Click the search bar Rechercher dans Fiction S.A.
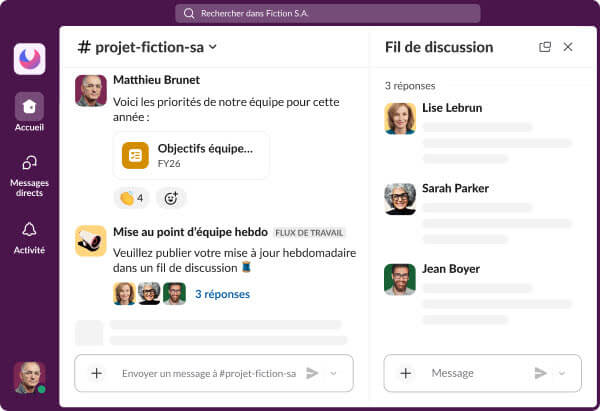600x411 pixels. click(x=327, y=14)
